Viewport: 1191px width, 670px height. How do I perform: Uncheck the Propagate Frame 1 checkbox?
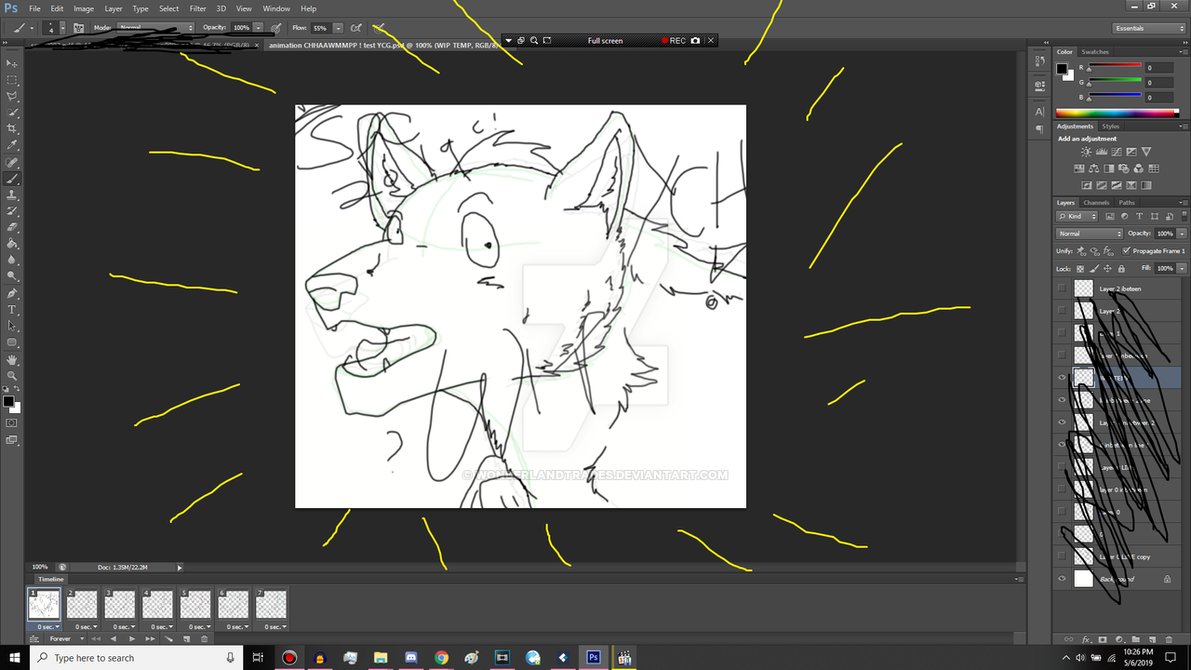point(1127,251)
